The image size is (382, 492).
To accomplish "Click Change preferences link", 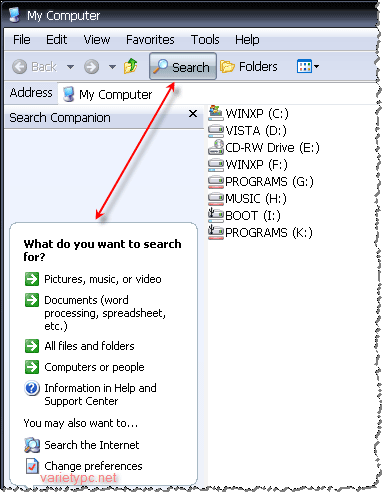I will click(x=93, y=466).
